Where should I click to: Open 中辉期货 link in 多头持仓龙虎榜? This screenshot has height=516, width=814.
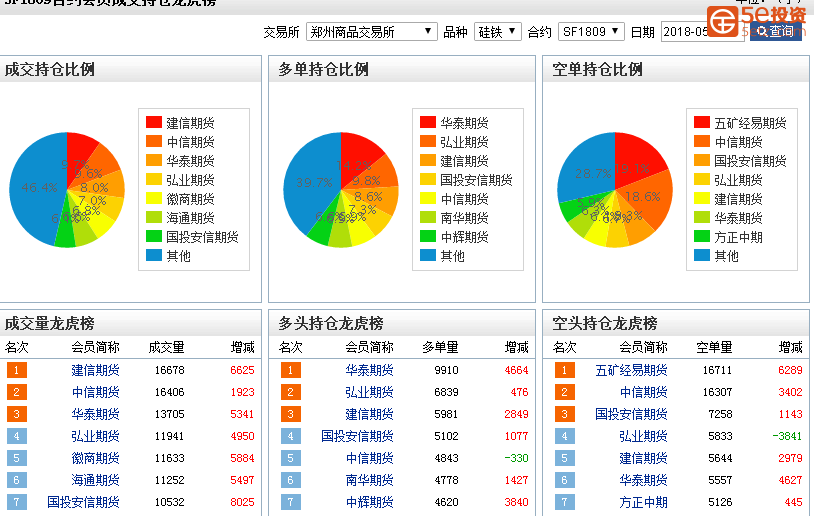(x=370, y=502)
